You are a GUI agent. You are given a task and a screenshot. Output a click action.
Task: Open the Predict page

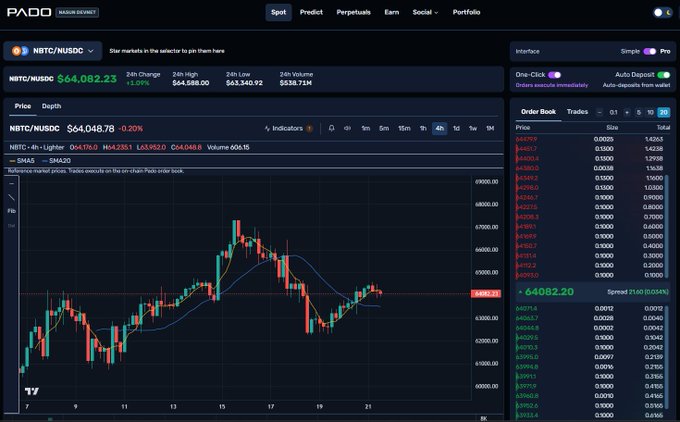(311, 12)
